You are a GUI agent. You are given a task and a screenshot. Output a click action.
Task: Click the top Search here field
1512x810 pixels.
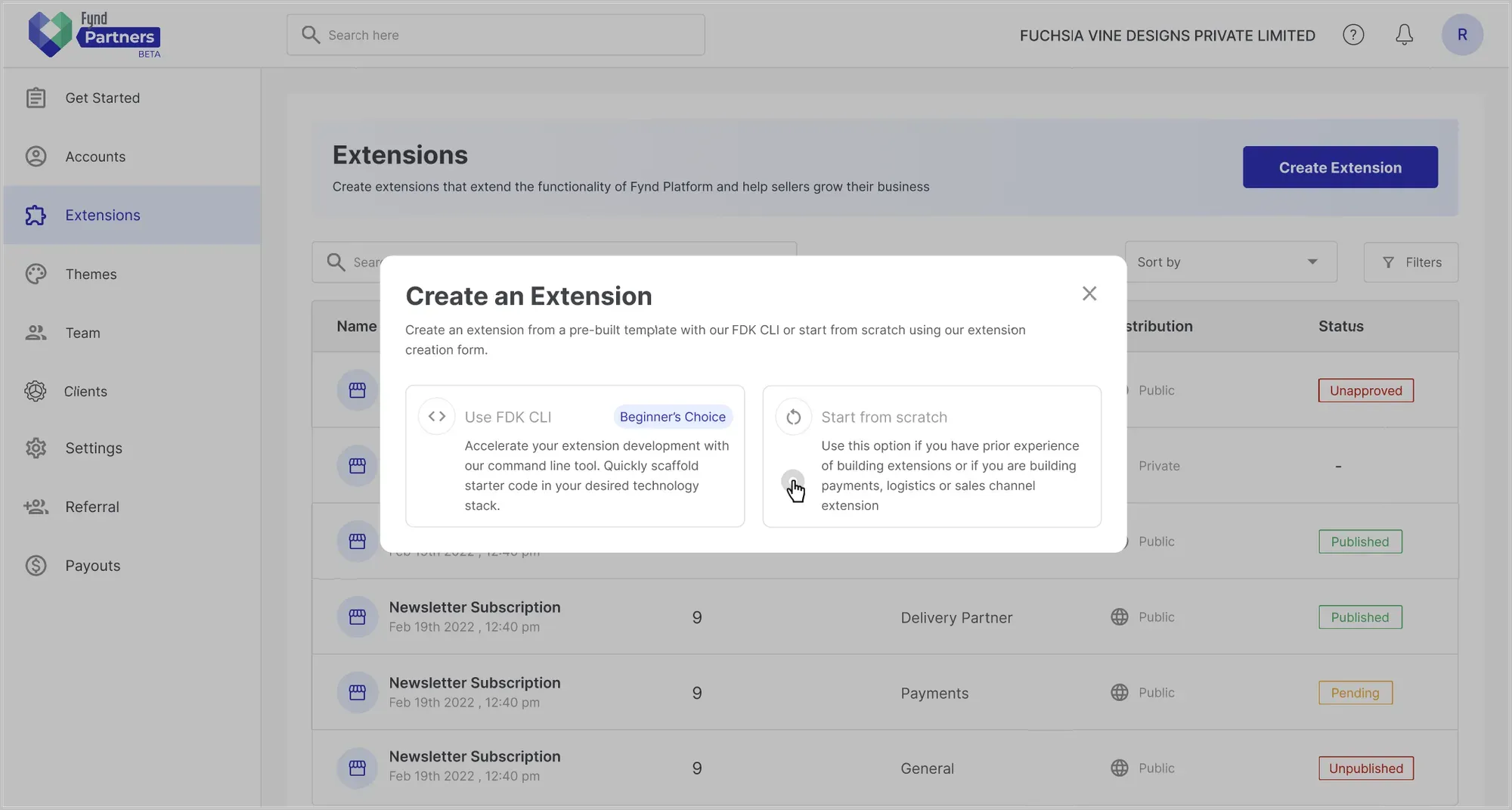[x=495, y=35]
